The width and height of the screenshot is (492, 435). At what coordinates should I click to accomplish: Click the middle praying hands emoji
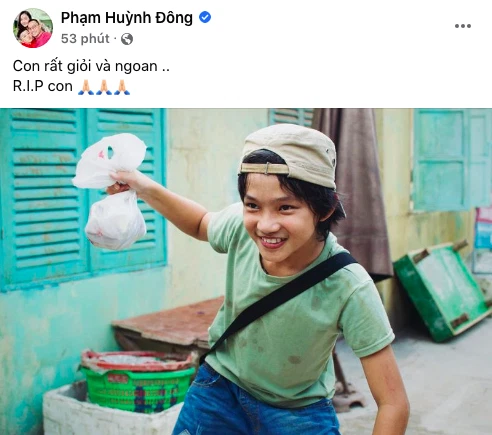pos(104,87)
